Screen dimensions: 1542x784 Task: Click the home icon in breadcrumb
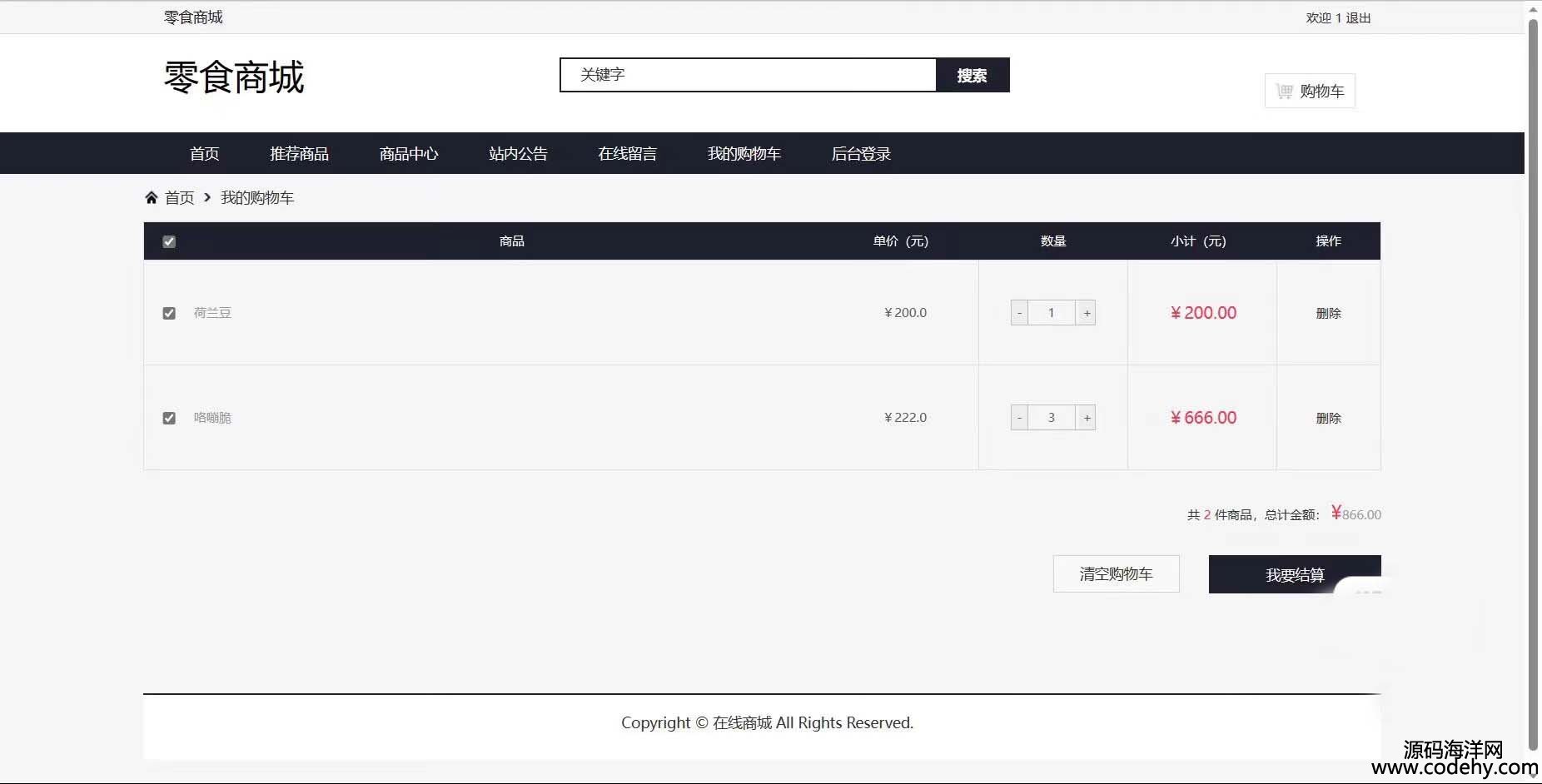[152, 198]
